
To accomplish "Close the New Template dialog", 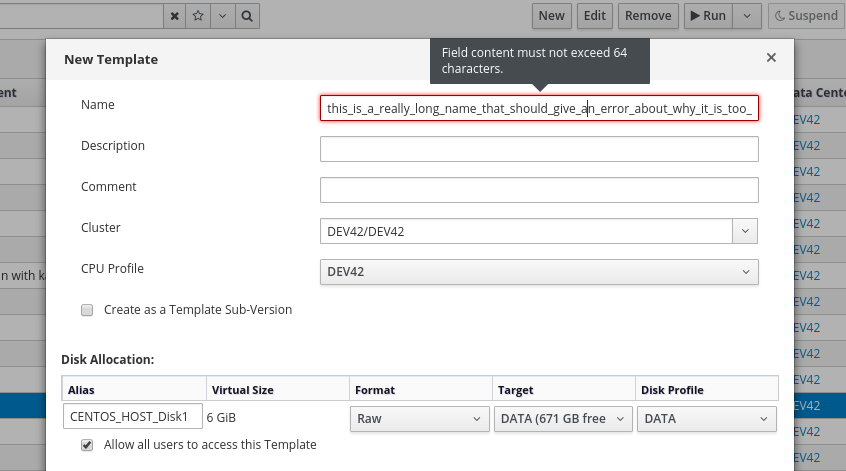I will (x=771, y=58).
